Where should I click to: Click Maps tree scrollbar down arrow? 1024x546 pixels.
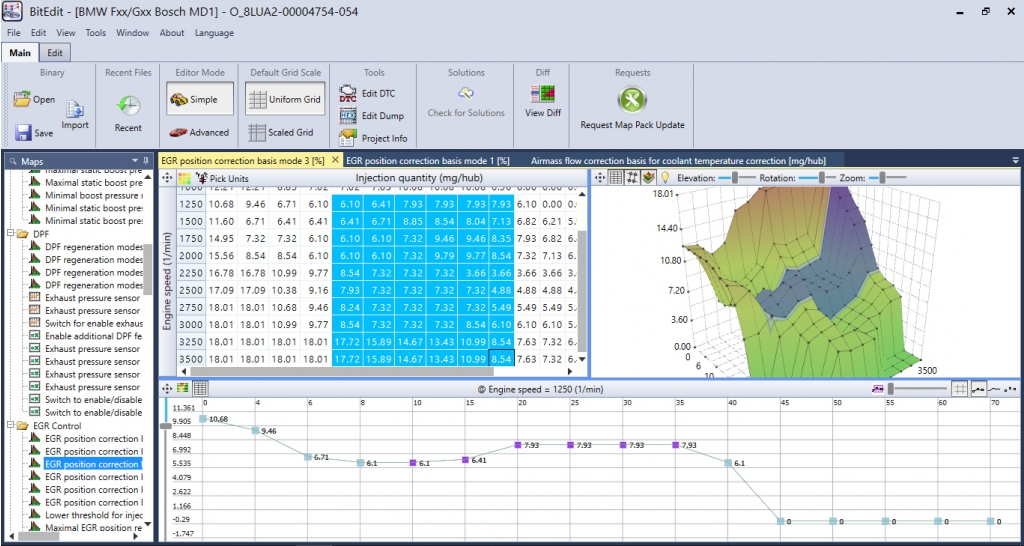click(x=147, y=524)
